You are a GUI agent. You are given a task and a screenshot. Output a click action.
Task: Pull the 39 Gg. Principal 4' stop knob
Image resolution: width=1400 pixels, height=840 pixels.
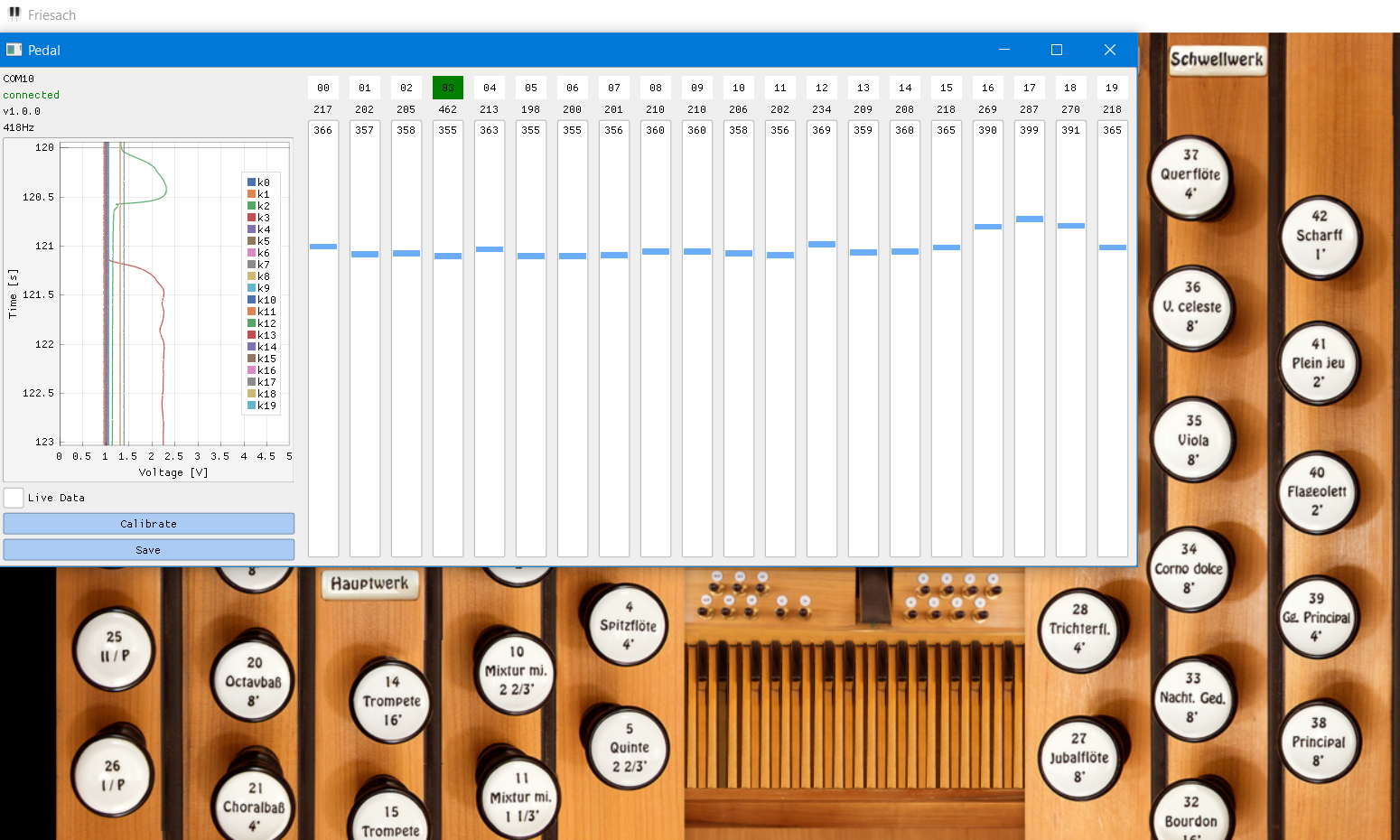1317,619
